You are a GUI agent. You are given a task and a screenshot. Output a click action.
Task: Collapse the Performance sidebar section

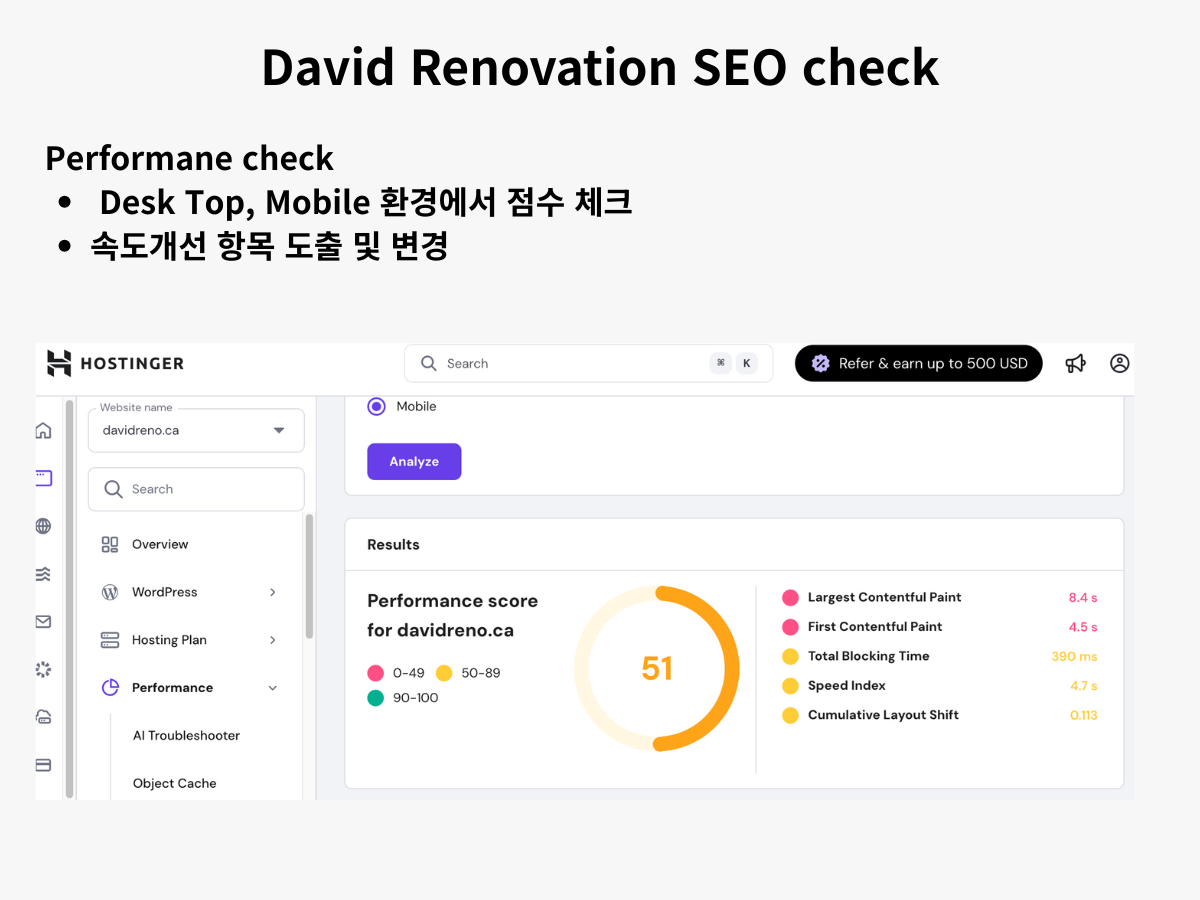(190, 687)
